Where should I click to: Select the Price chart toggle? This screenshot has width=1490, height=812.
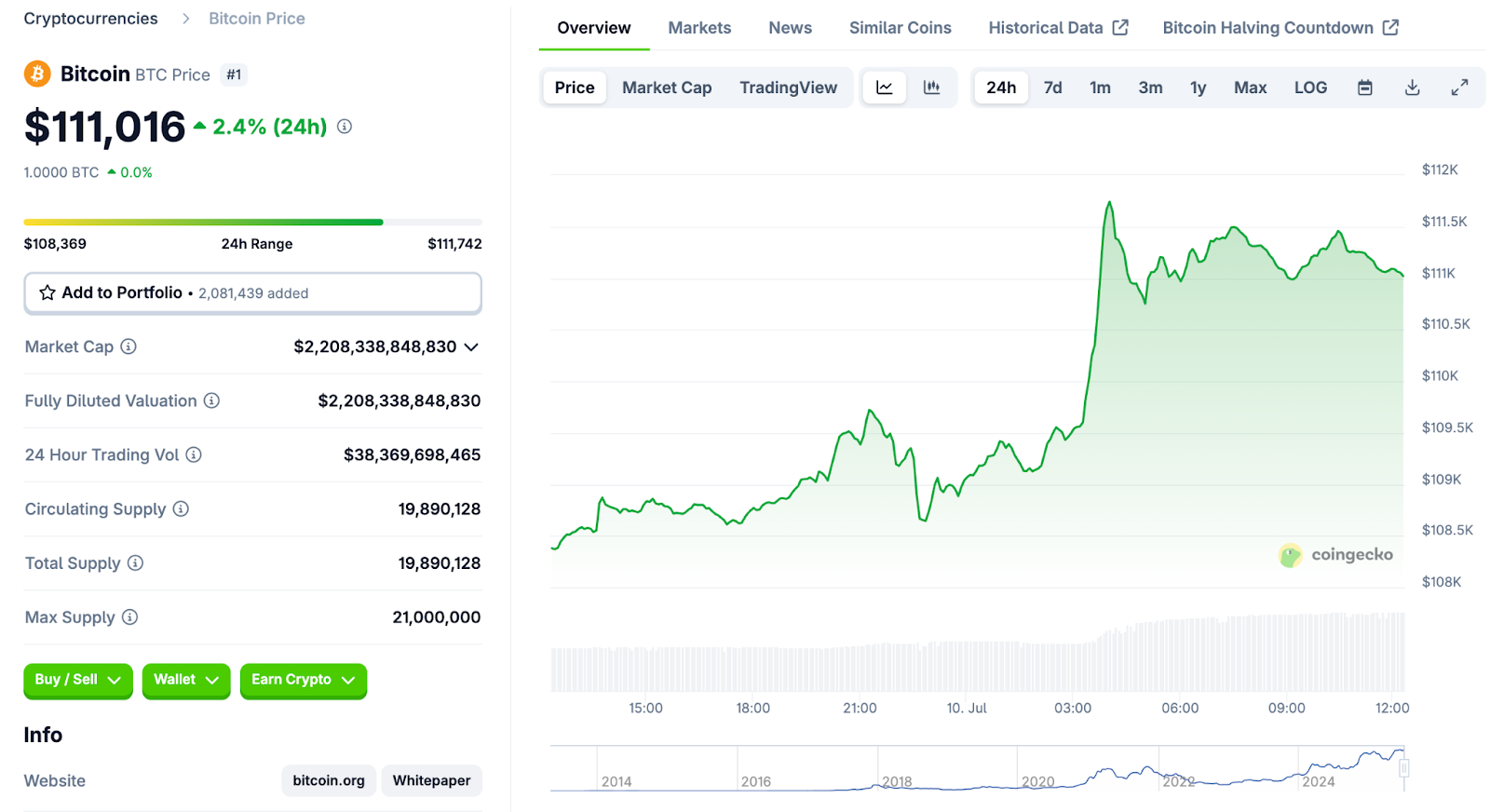tap(575, 88)
